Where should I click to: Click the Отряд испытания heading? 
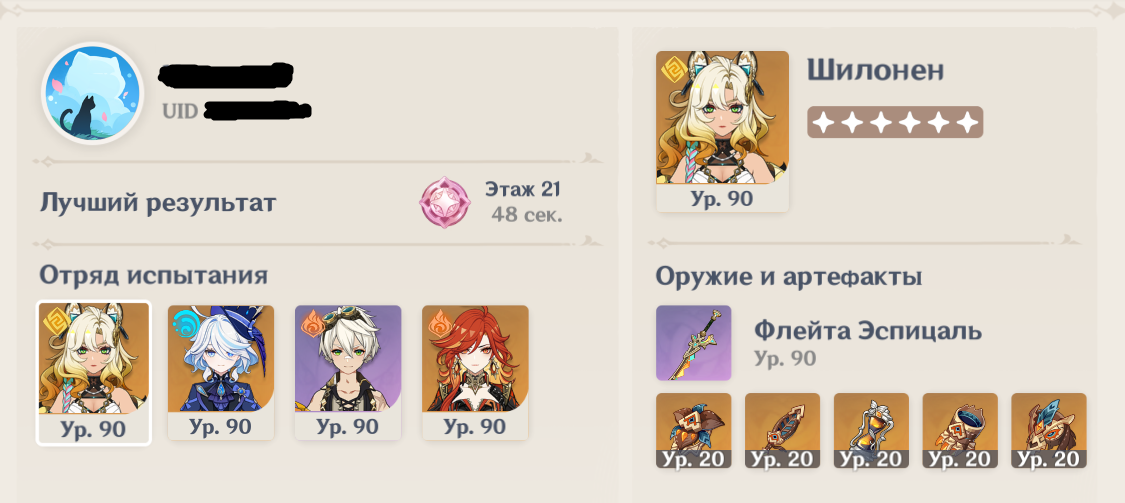(x=154, y=274)
